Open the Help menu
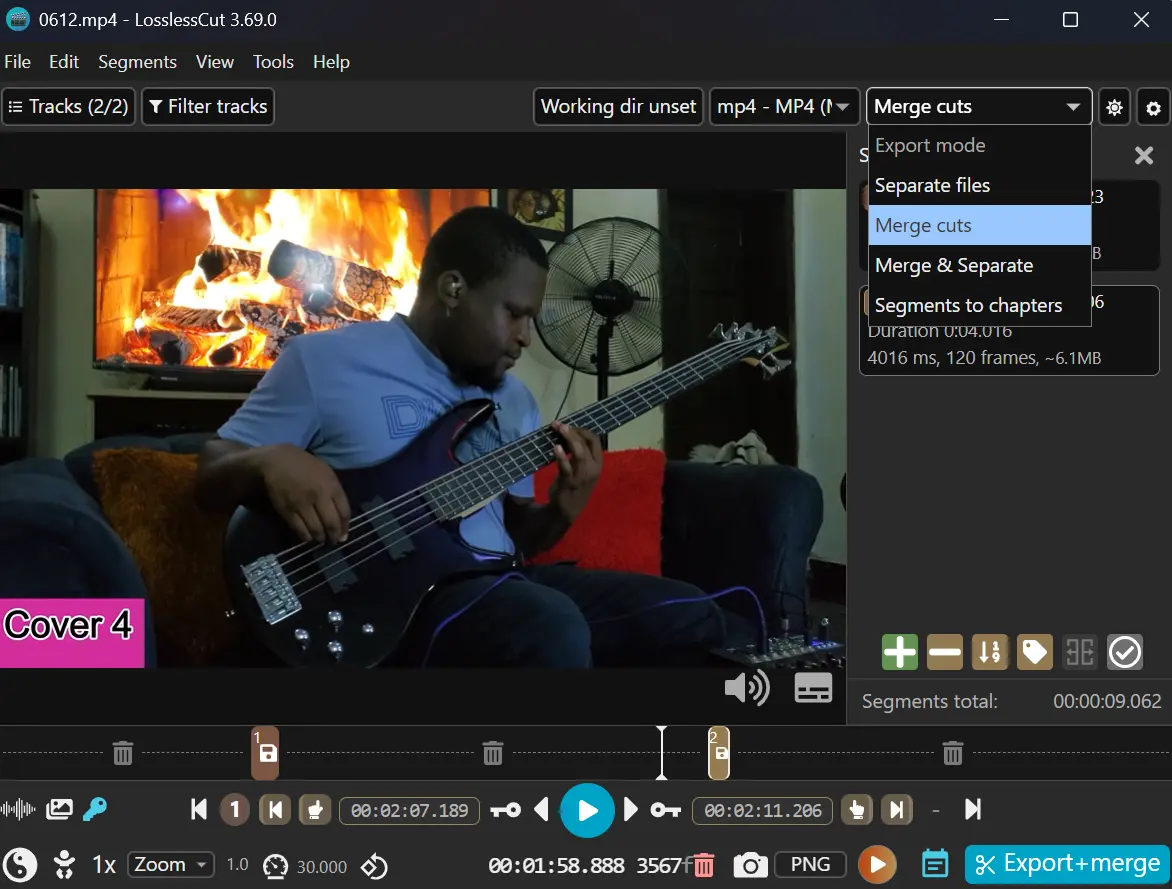This screenshot has height=889, width=1172. [331, 62]
